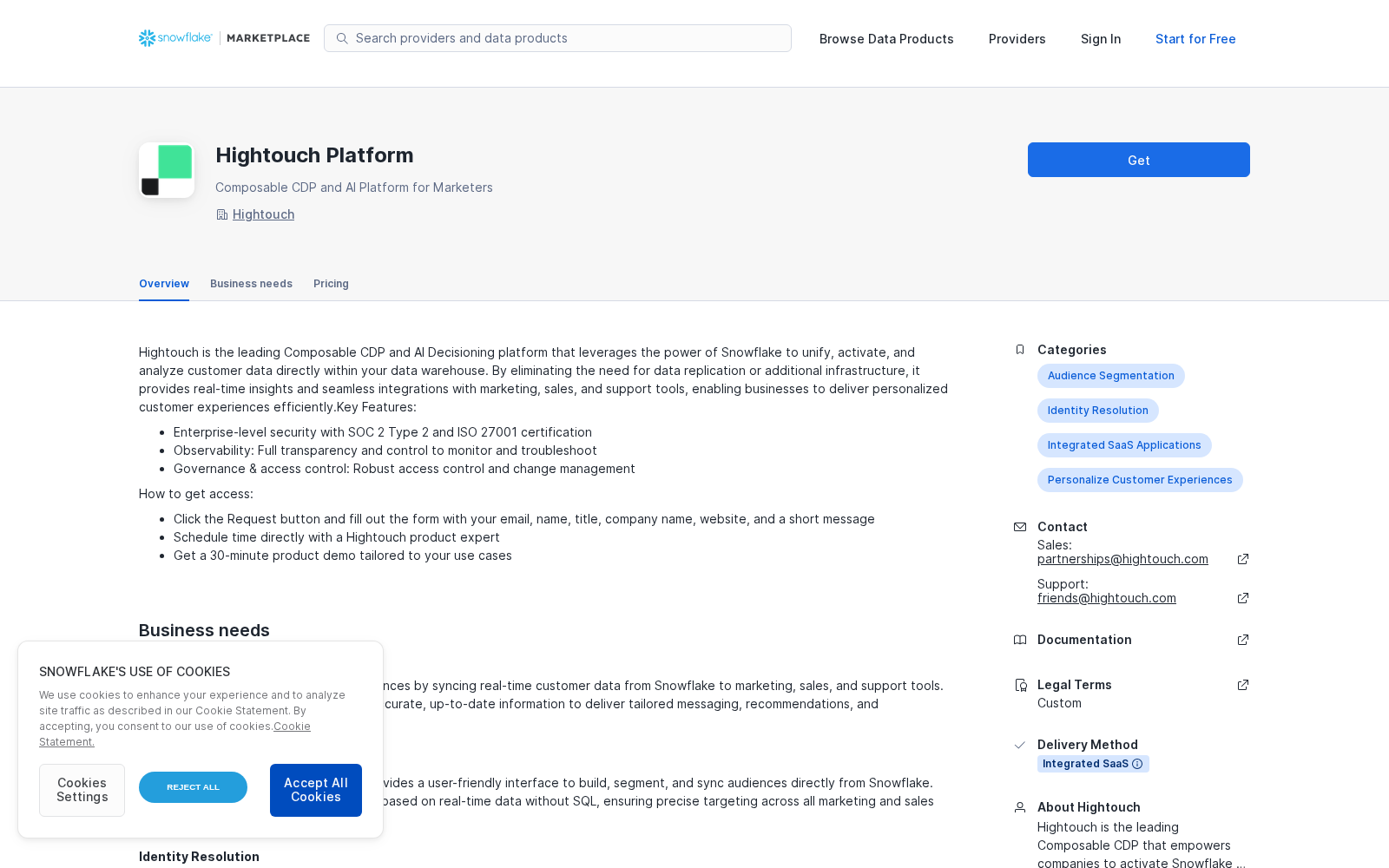Select the Audience Segmentation category tag
1389x868 pixels.
pyautogui.click(x=1111, y=376)
